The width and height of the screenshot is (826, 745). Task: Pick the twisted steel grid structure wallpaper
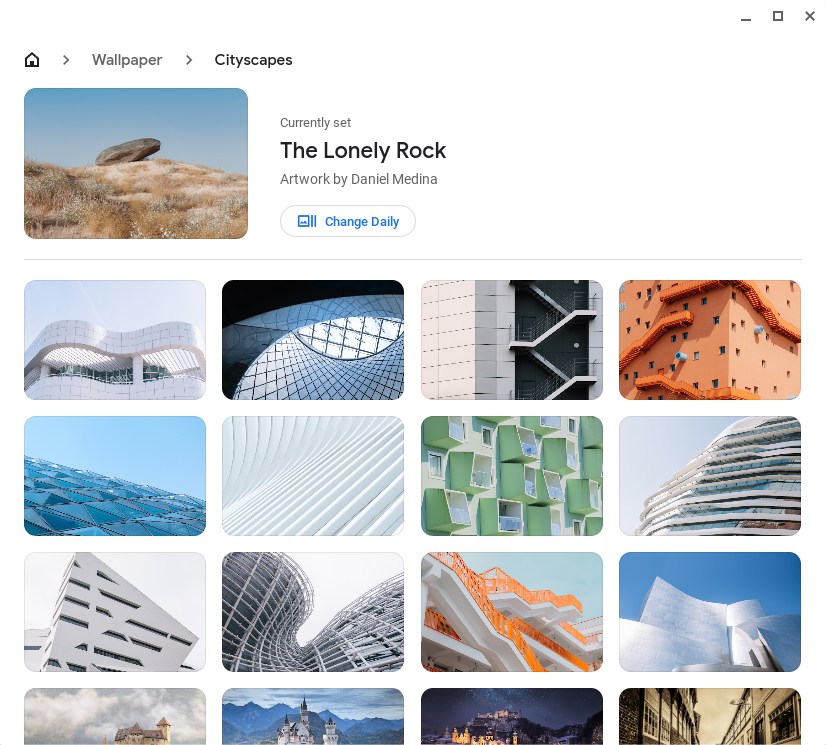tap(313, 612)
